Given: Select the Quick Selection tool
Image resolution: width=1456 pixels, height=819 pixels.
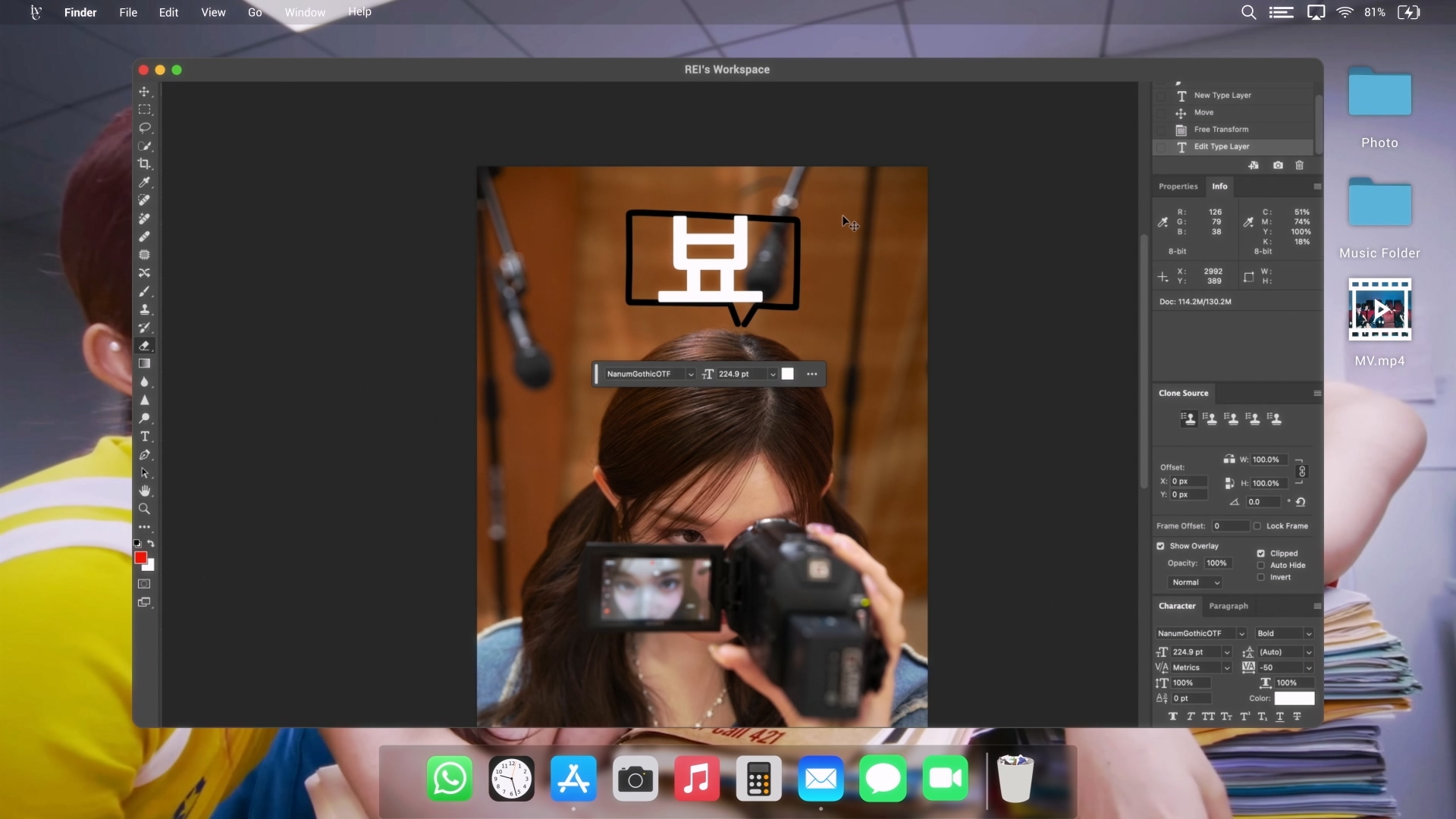Looking at the screenshot, I should click(x=144, y=146).
